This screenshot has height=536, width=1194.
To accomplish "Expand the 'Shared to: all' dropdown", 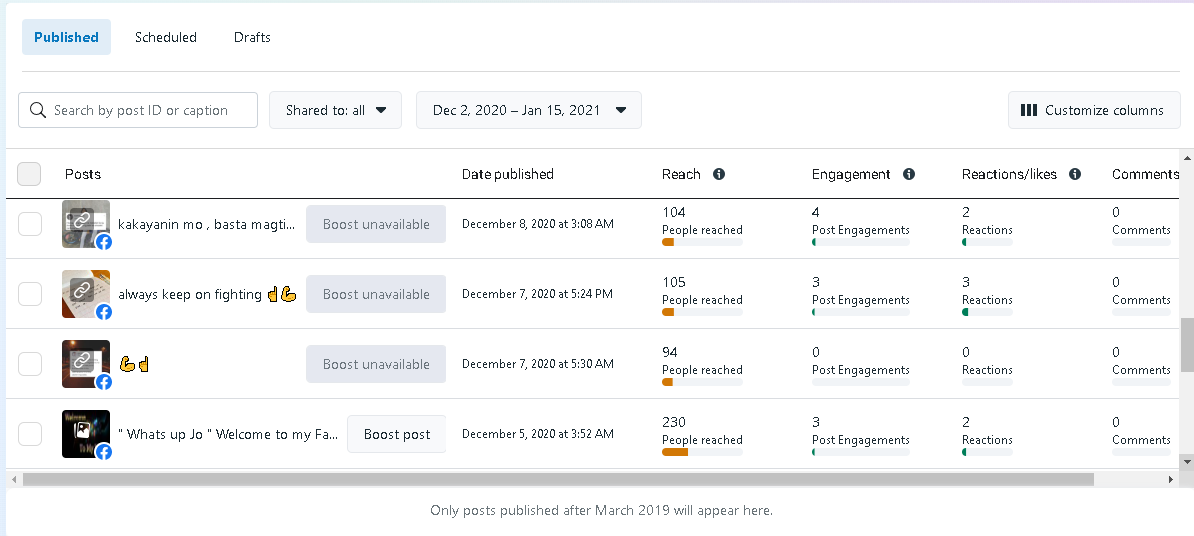I will pyautogui.click(x=335, y=110).
